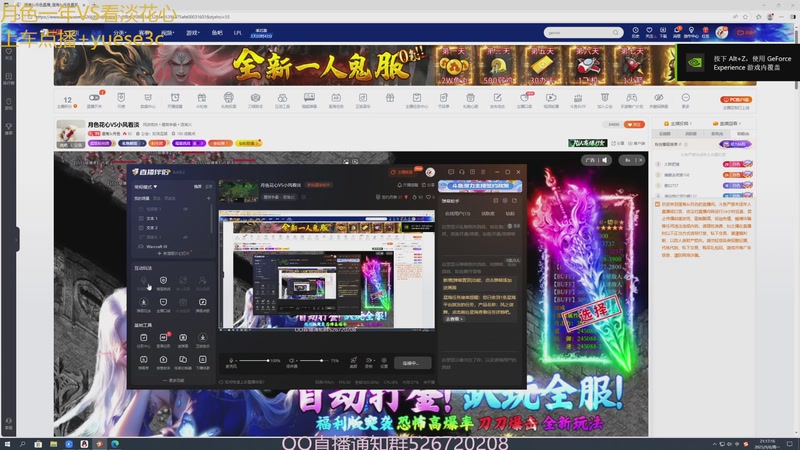This screenshot has height=450, width=800.
Task: Switch to 横屏 landscape mode
Action: pos(198,187)
